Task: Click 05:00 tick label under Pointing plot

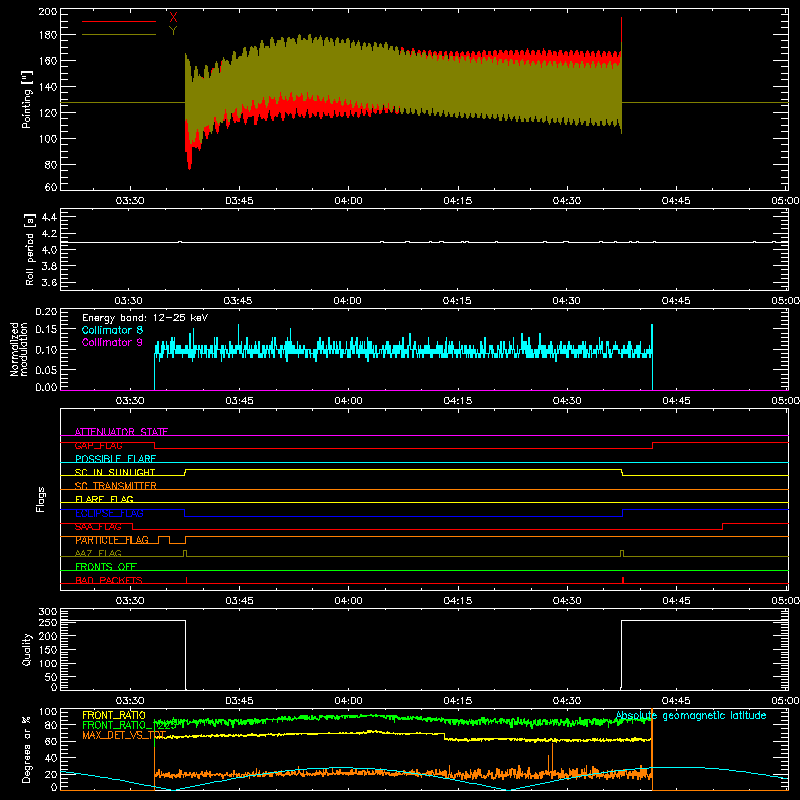Action: click(x=785, y=201)
